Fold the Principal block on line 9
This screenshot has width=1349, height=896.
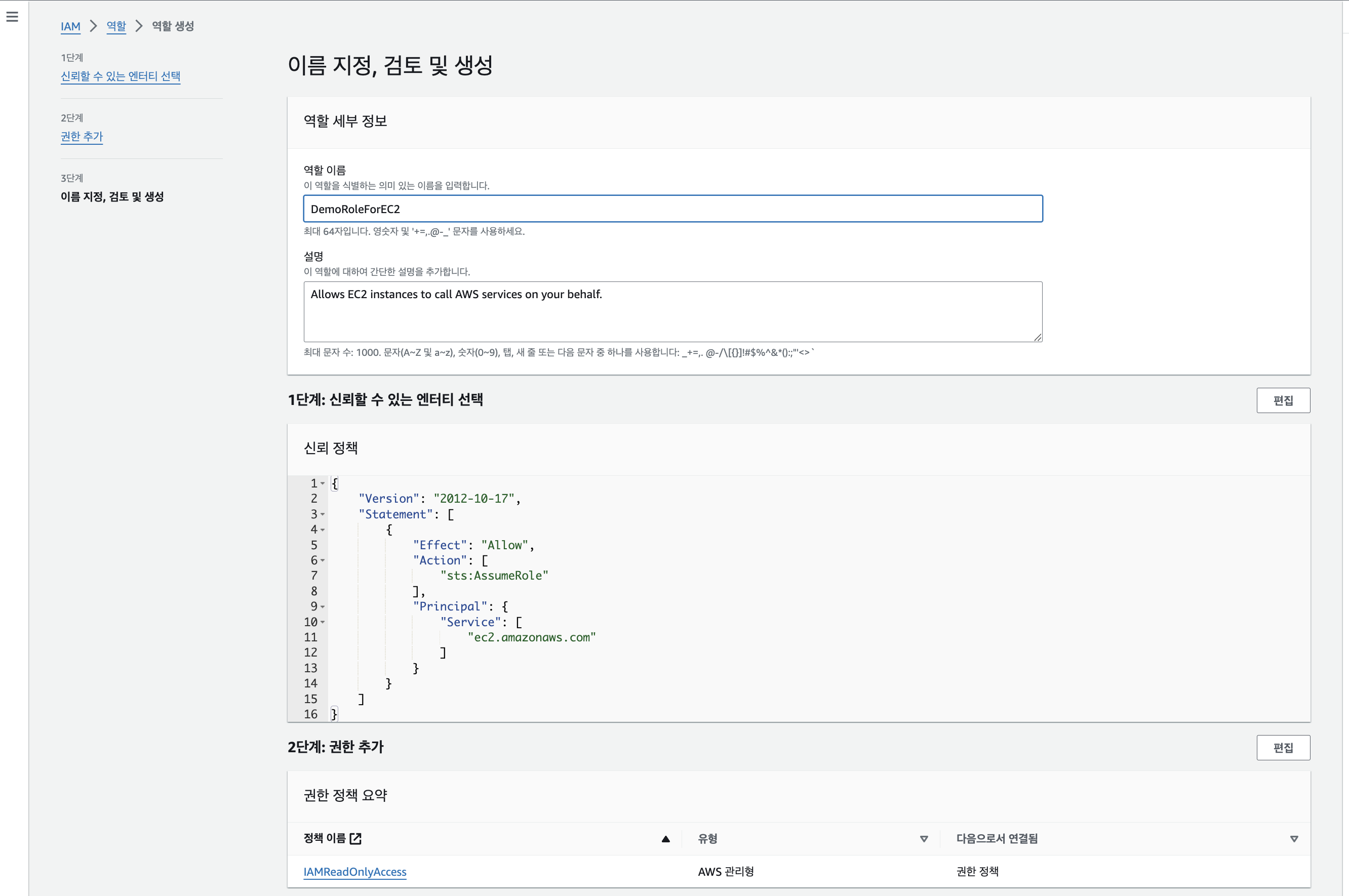[x=323, y=607]
